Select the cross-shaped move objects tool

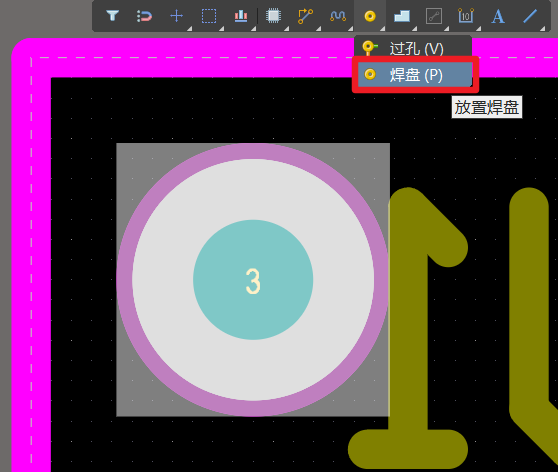point(177,16)
